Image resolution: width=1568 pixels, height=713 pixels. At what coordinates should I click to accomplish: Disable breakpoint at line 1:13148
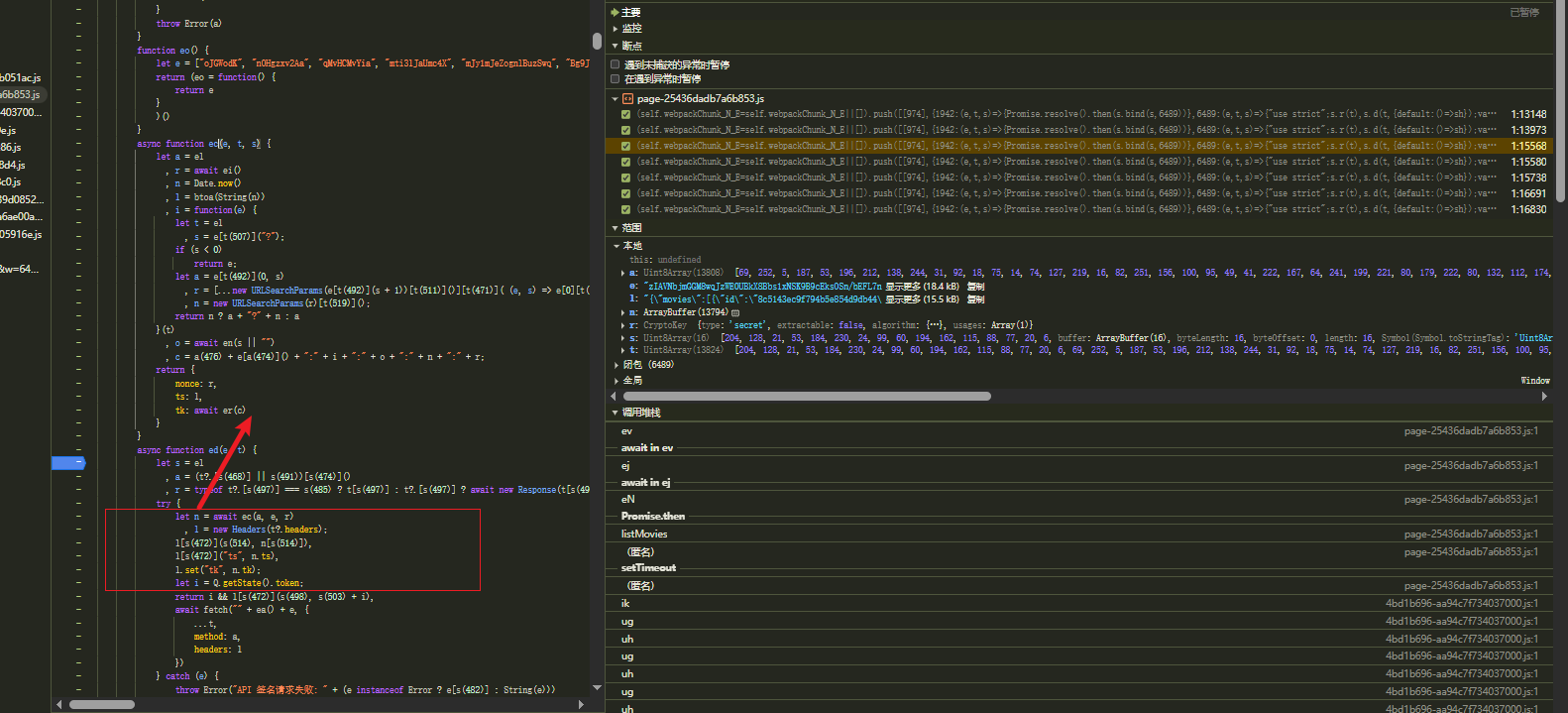(x=625, y=114)
